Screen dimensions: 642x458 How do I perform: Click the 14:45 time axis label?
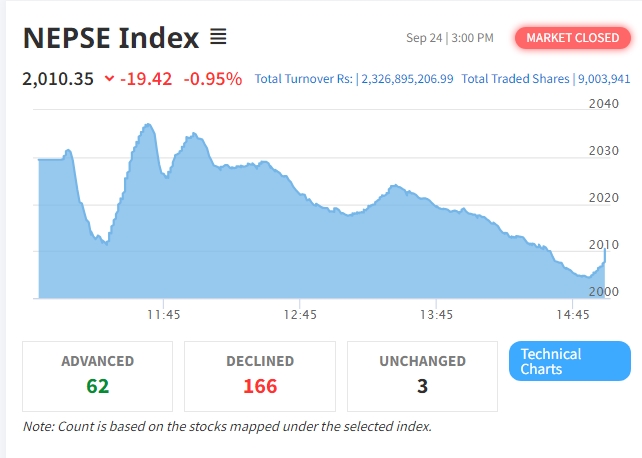click(x=572, y=314)
